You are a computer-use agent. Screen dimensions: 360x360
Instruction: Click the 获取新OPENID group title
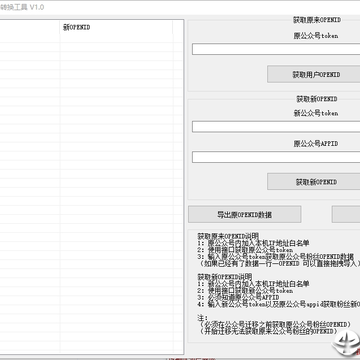[317, 99]
